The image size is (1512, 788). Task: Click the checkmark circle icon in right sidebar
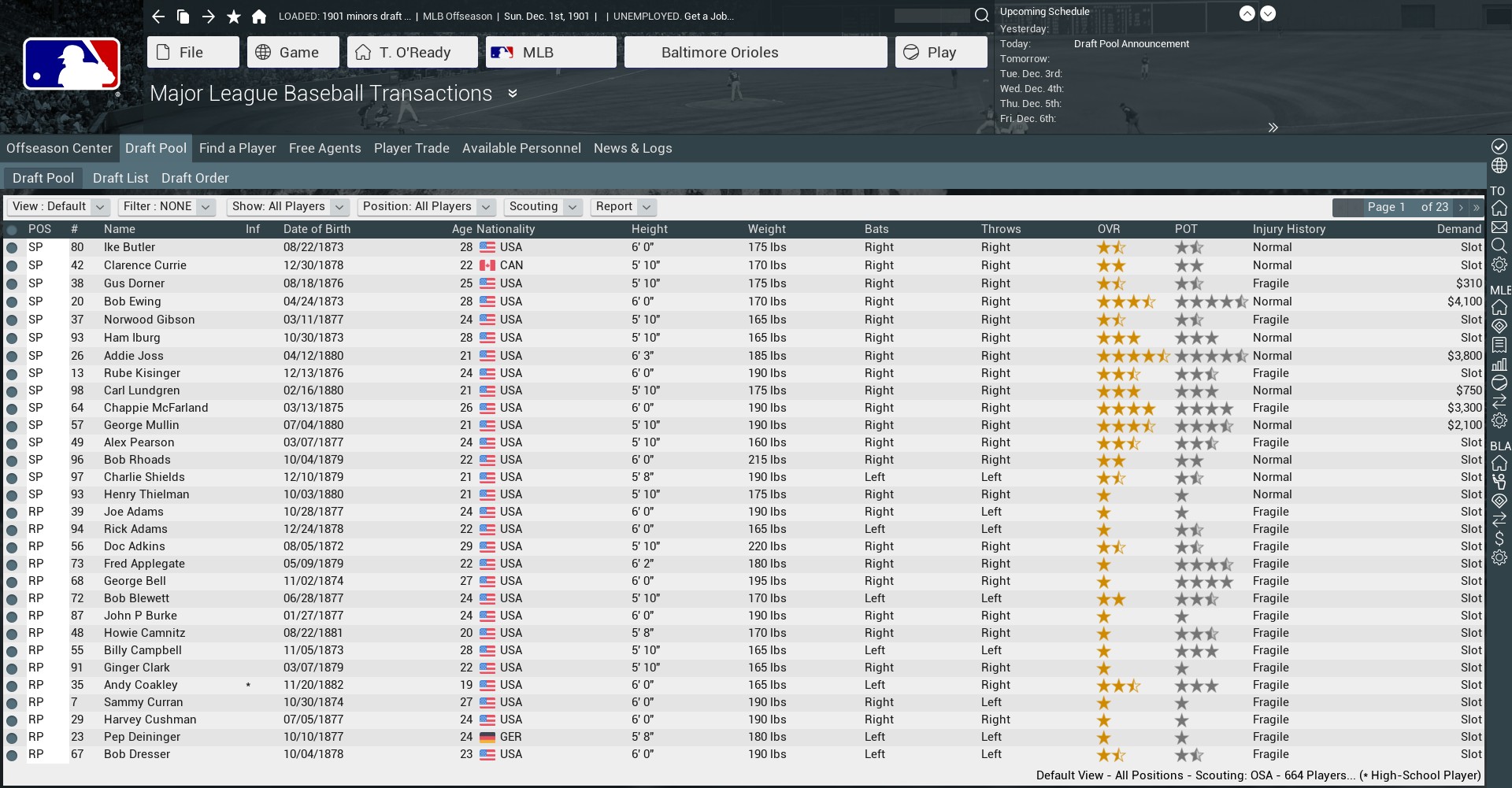coord(1499,146)
